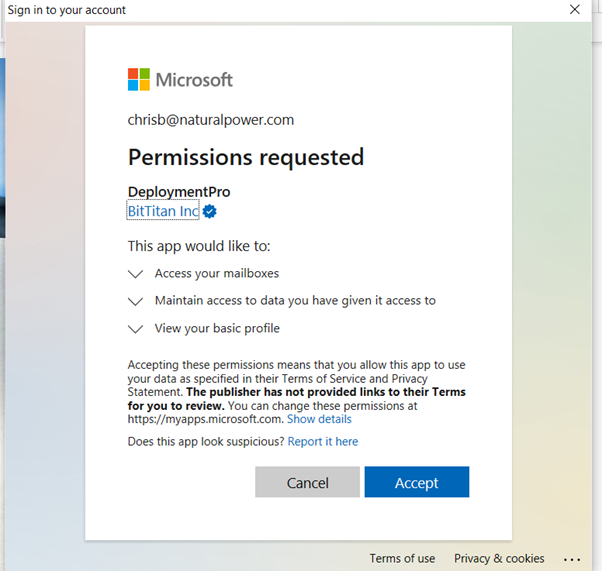The image size is (602, 571).
Task: Click the Permissions requested heading
Action: point(246,157)
